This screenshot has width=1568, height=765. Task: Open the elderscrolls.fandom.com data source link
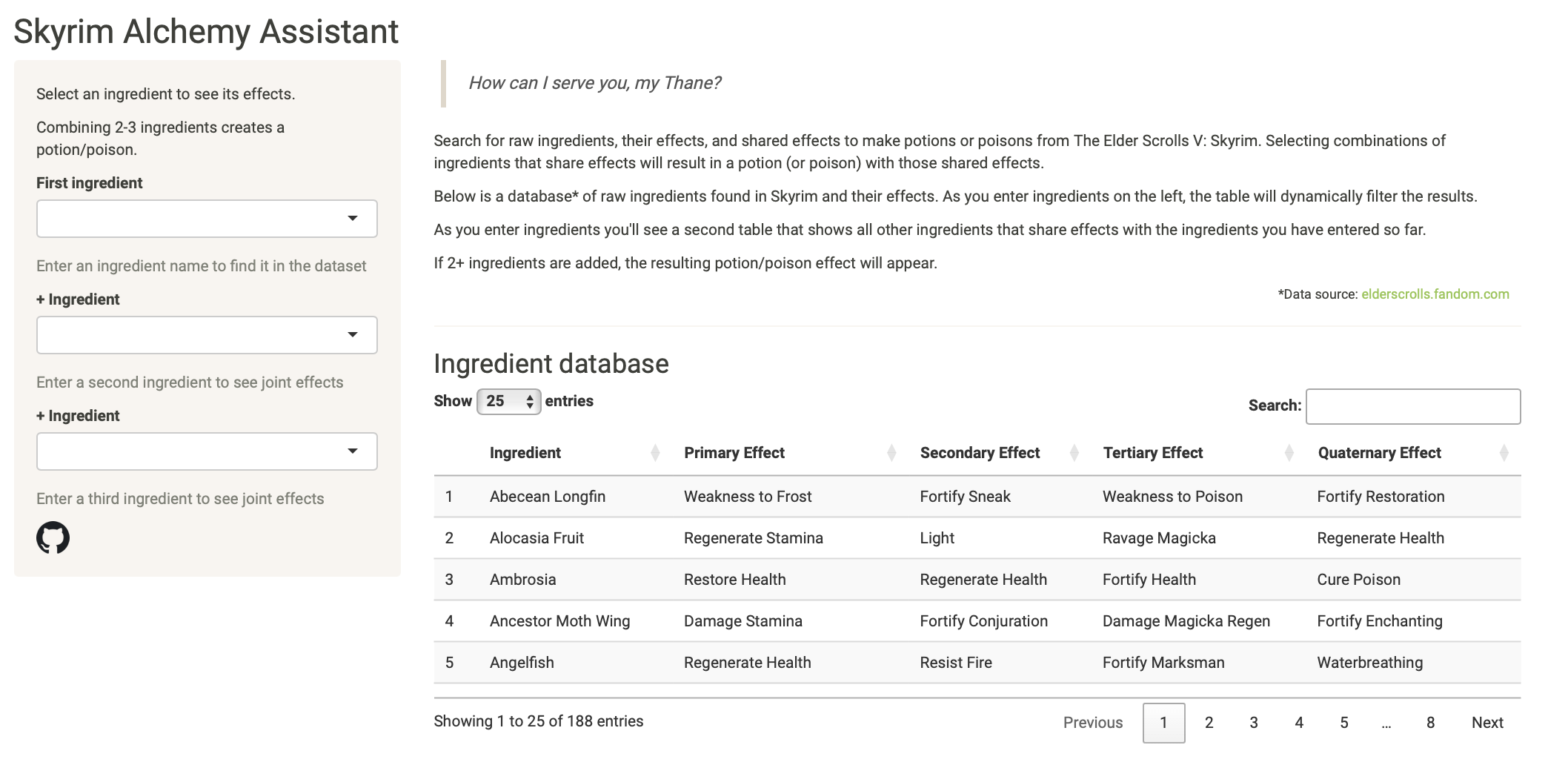(1435, 294)
